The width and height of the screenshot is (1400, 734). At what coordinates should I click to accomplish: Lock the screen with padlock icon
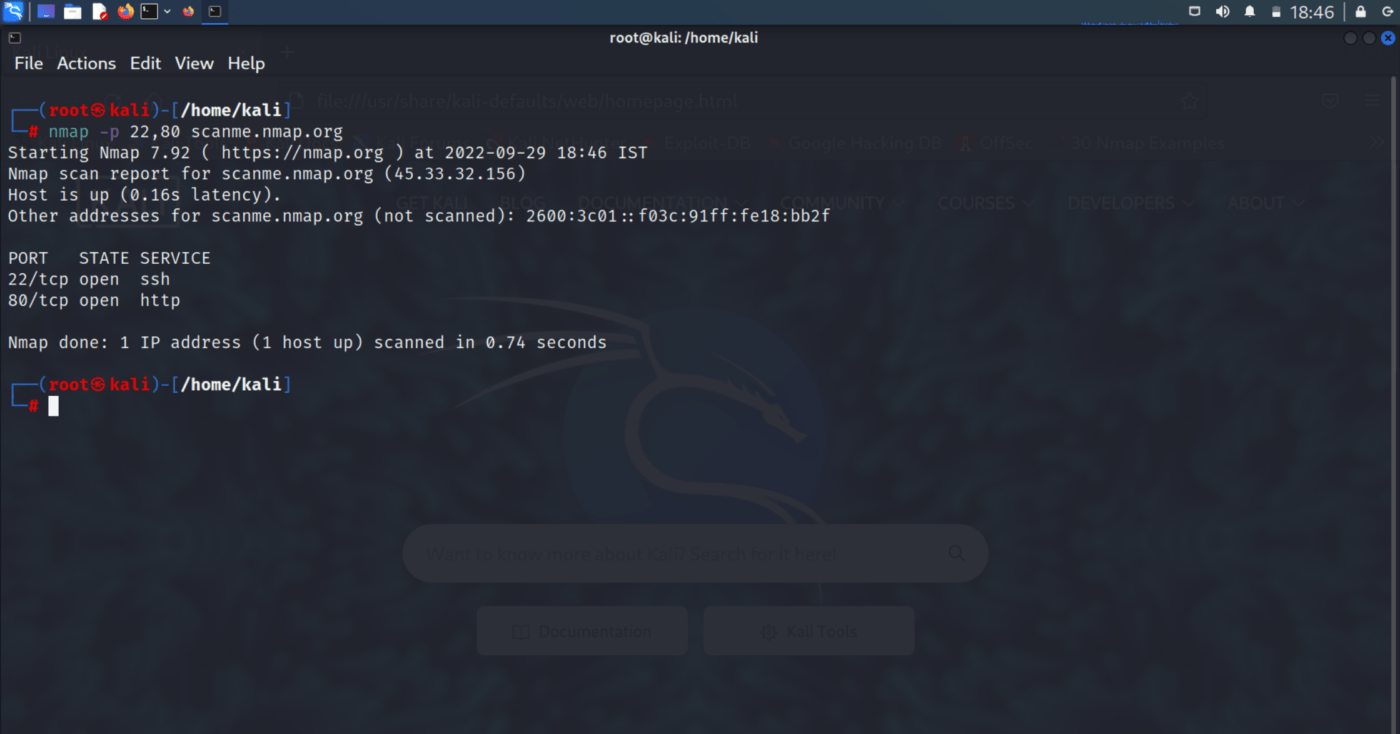pyautogui.click(x=1360, y=12)
